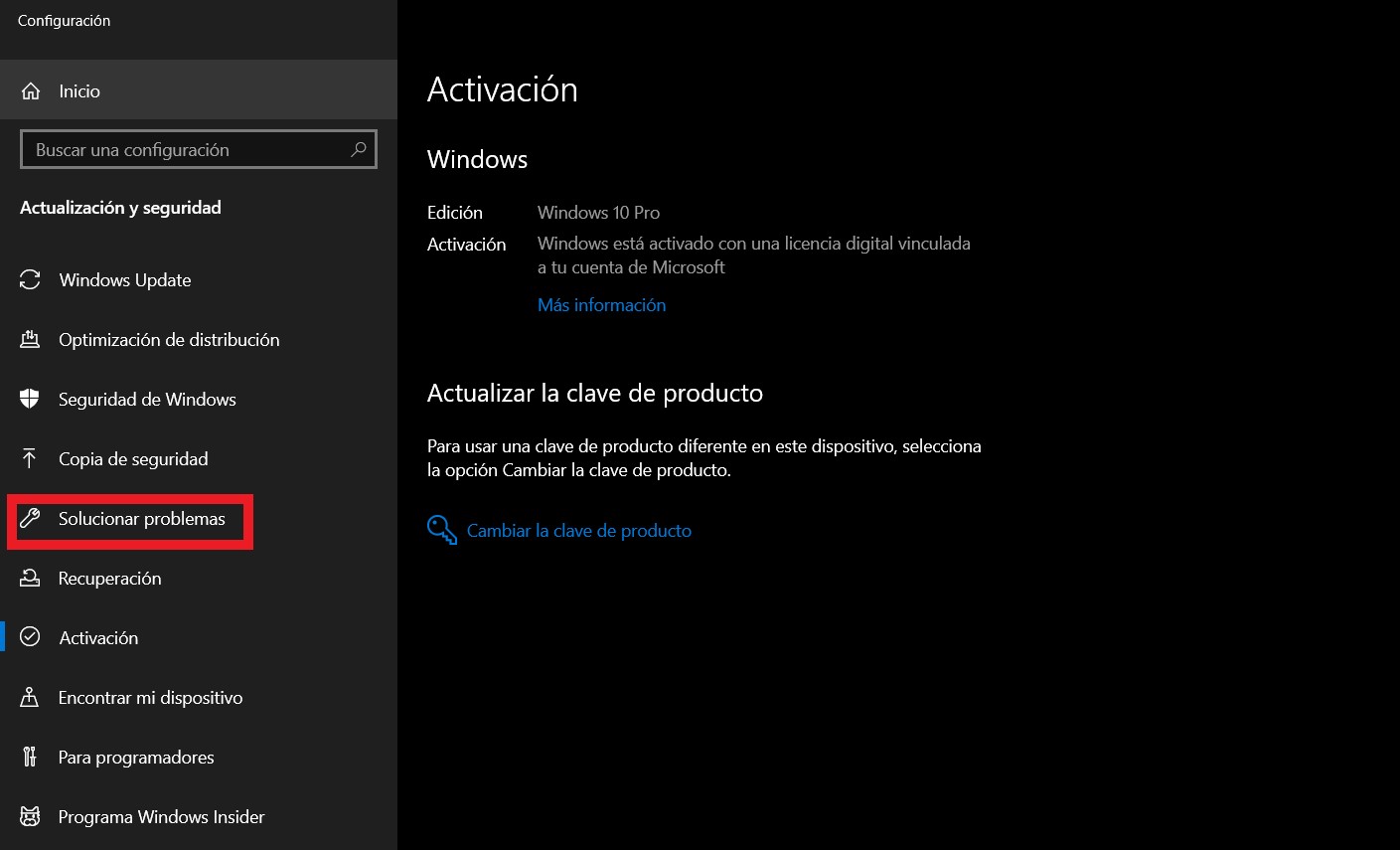Click the activation status text about digital license
This screenshot has height=850, width=1400.
754,255
